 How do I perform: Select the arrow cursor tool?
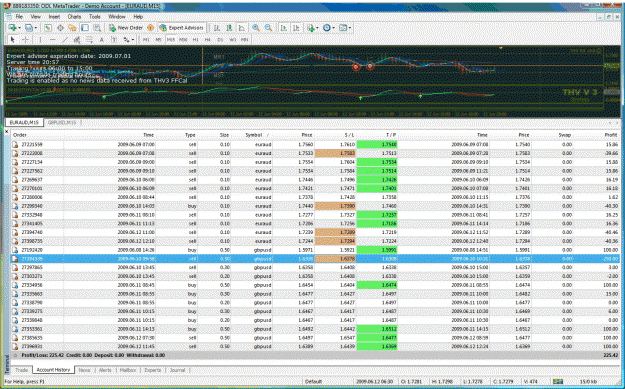13,39
